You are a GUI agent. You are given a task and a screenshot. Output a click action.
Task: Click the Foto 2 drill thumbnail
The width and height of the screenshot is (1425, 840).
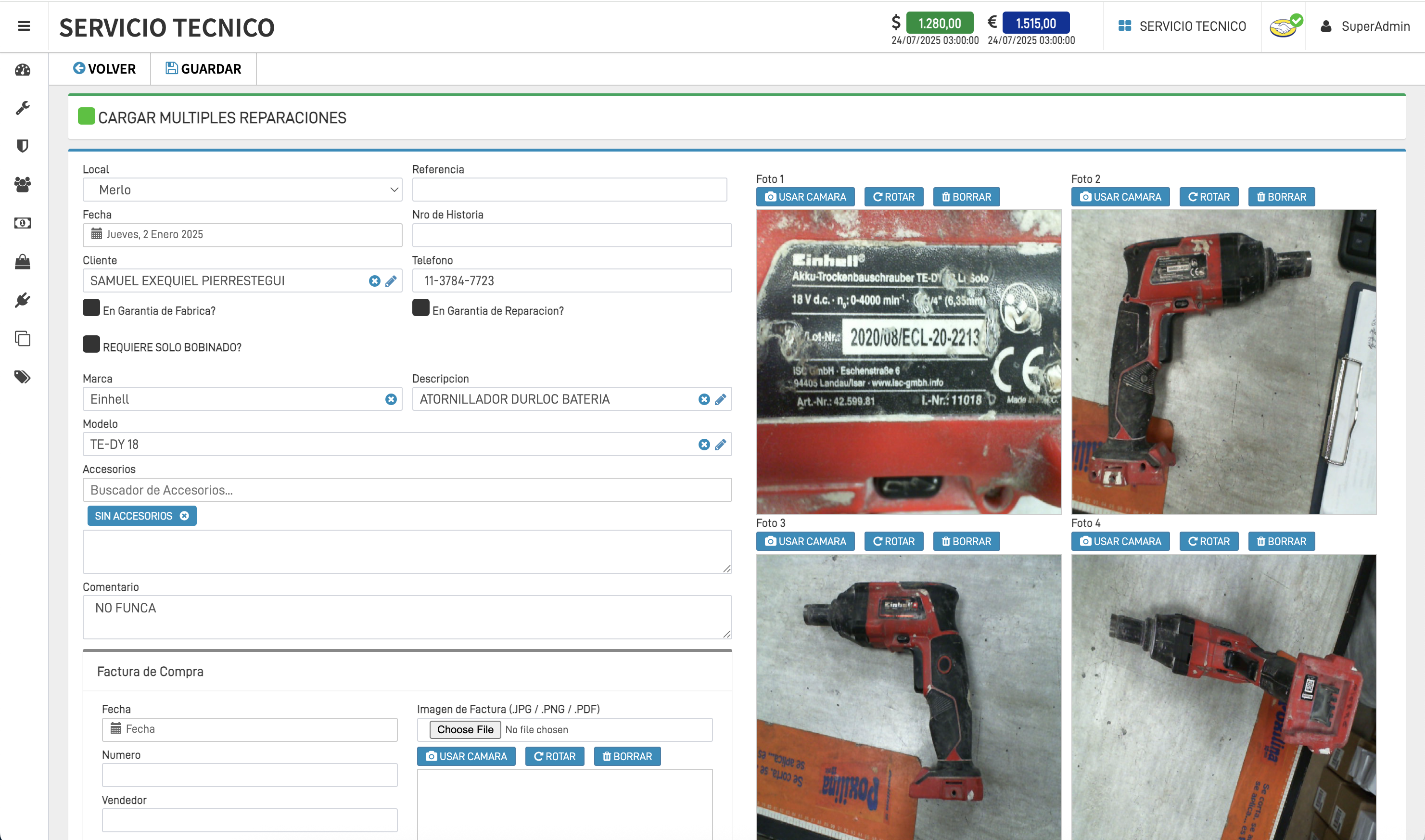(1223, 362)
